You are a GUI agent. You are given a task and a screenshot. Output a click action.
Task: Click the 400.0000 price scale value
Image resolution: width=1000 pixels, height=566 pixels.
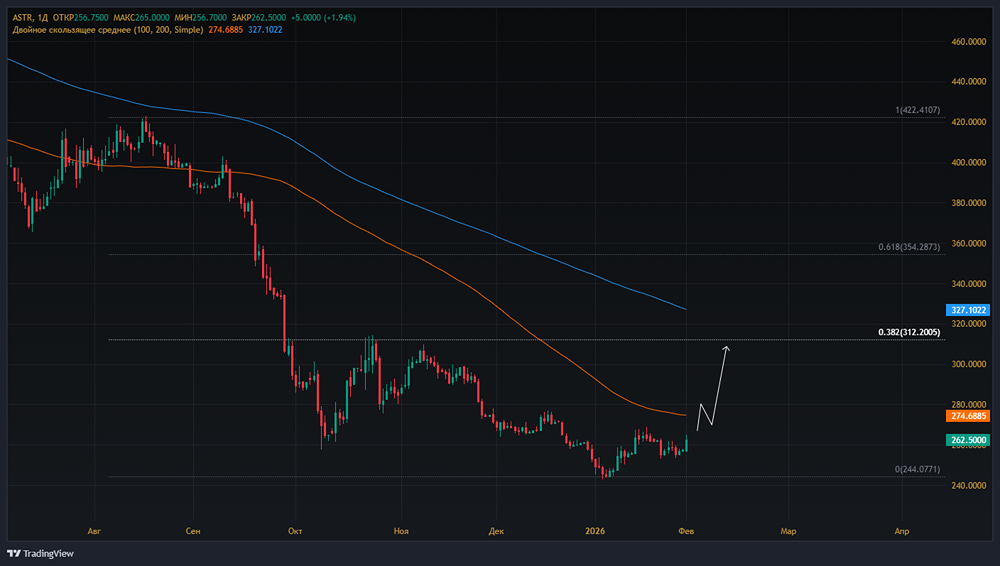click(968, 163)
